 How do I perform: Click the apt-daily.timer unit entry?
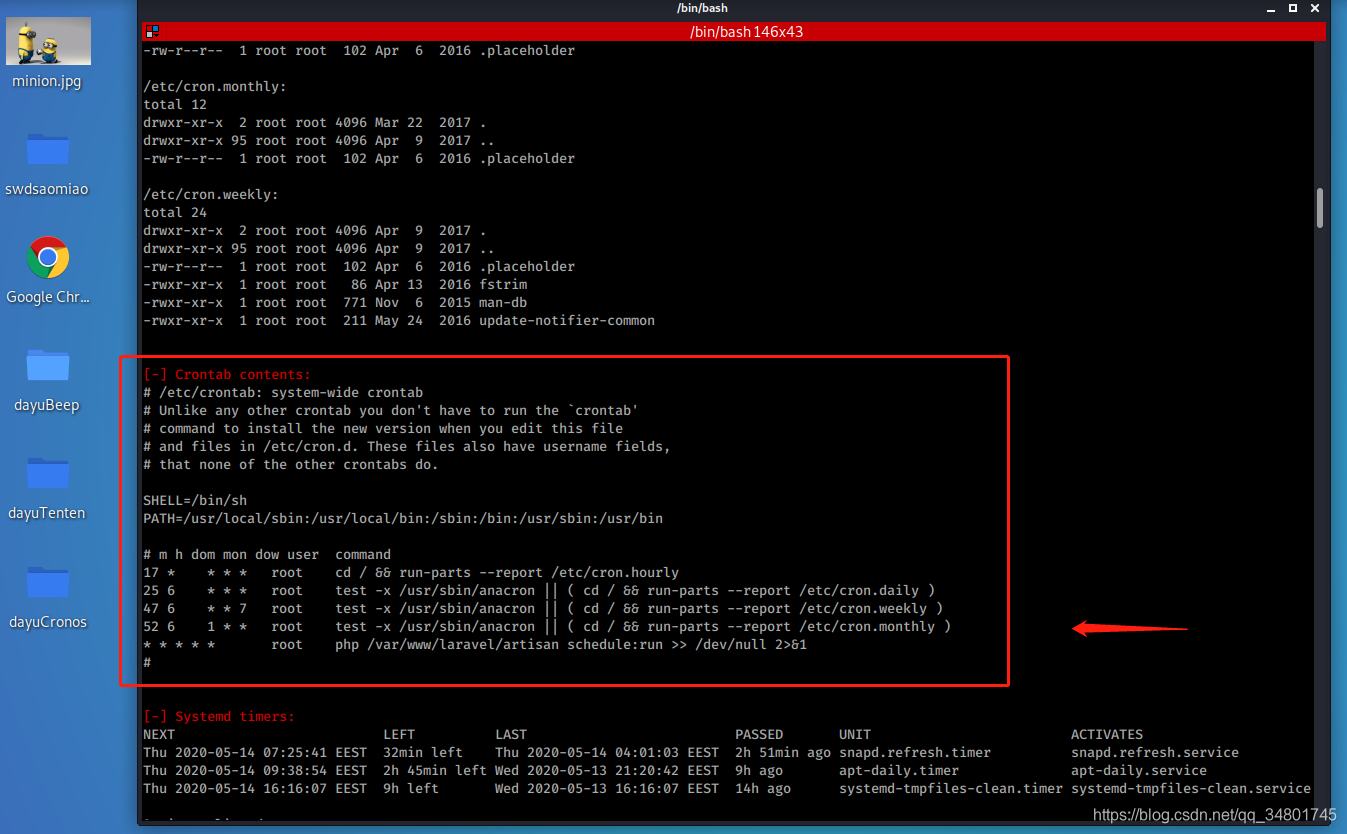(x=899, y=771)
